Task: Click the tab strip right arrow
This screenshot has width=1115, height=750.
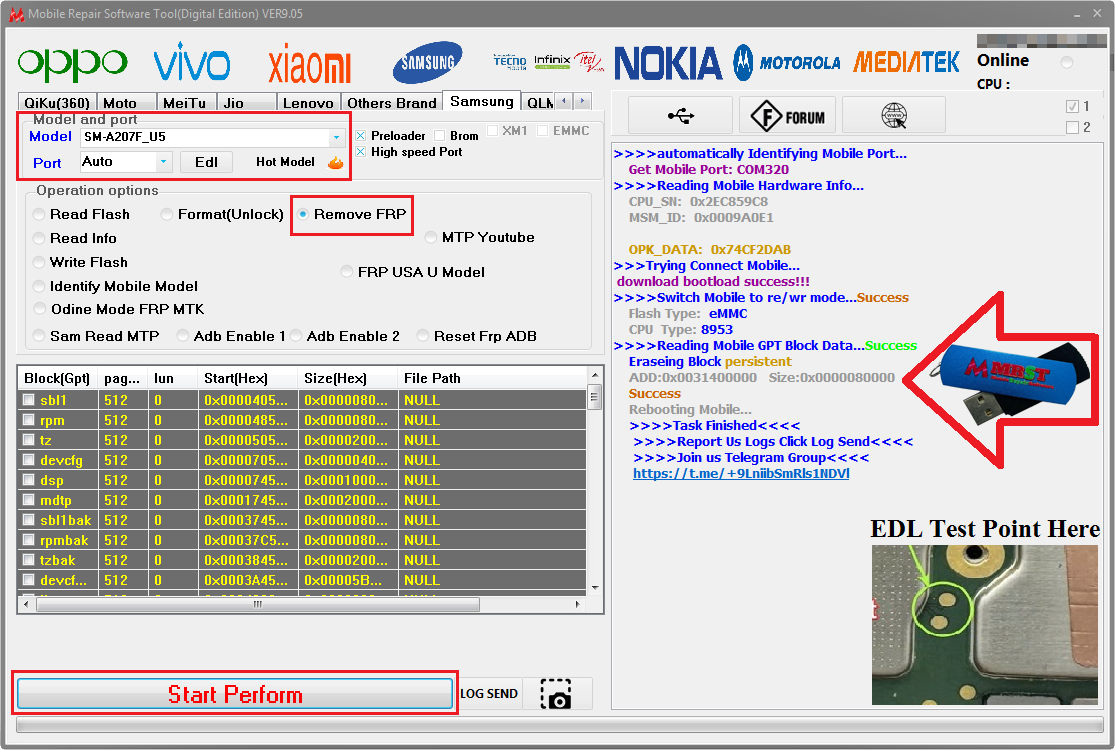Action: pyautogui.click(x=582, y=101)
